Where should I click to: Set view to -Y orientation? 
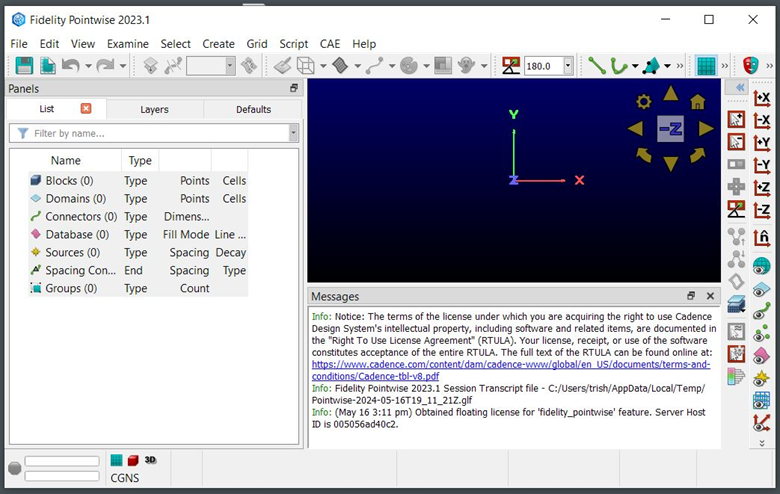click(x=761, y=165)
